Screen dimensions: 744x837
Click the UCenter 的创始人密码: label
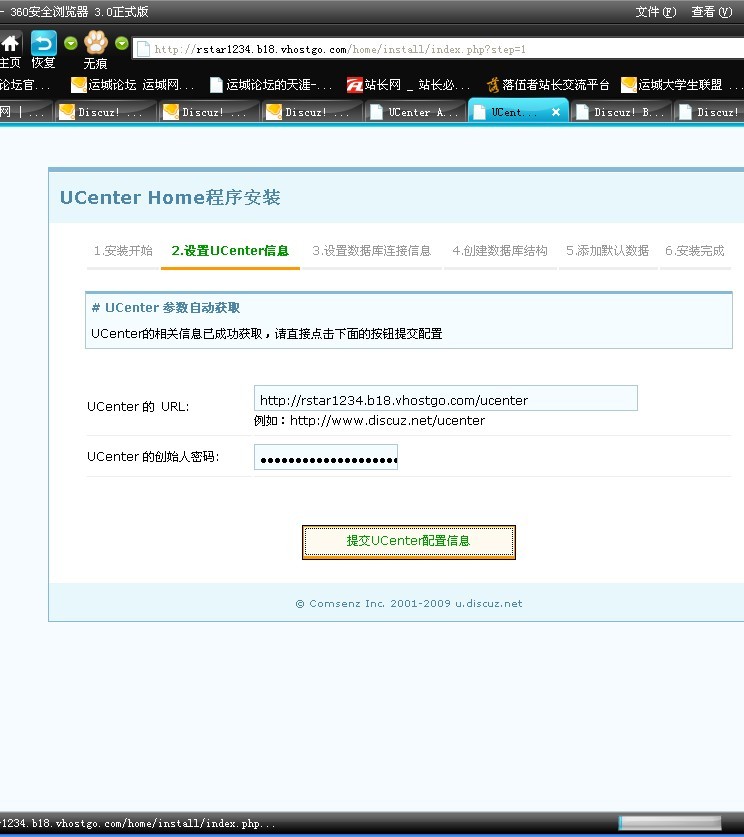point(153,457)
